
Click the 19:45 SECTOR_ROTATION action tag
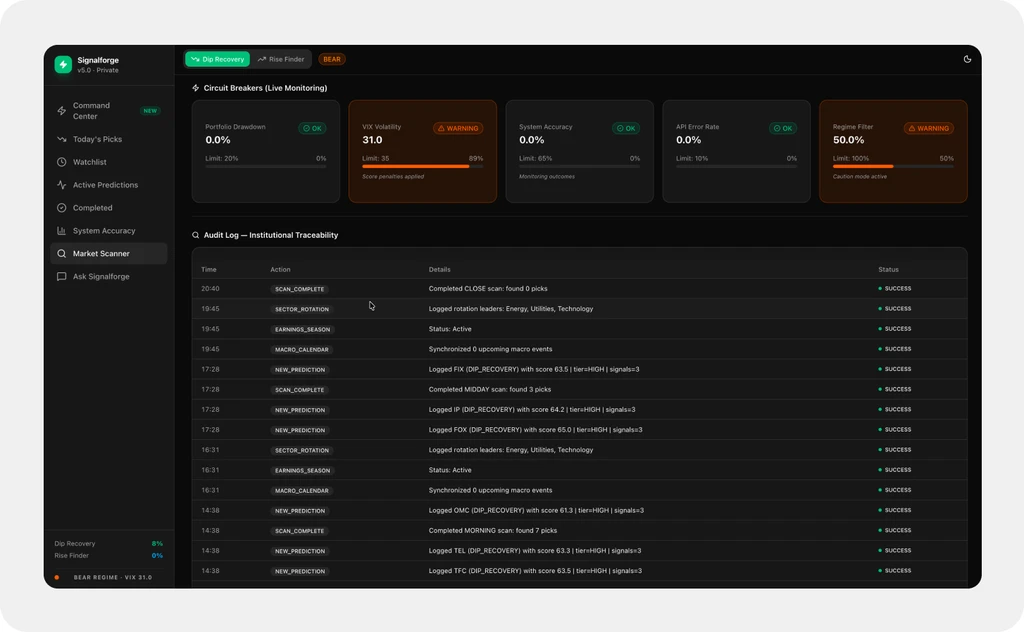[302, 309]
